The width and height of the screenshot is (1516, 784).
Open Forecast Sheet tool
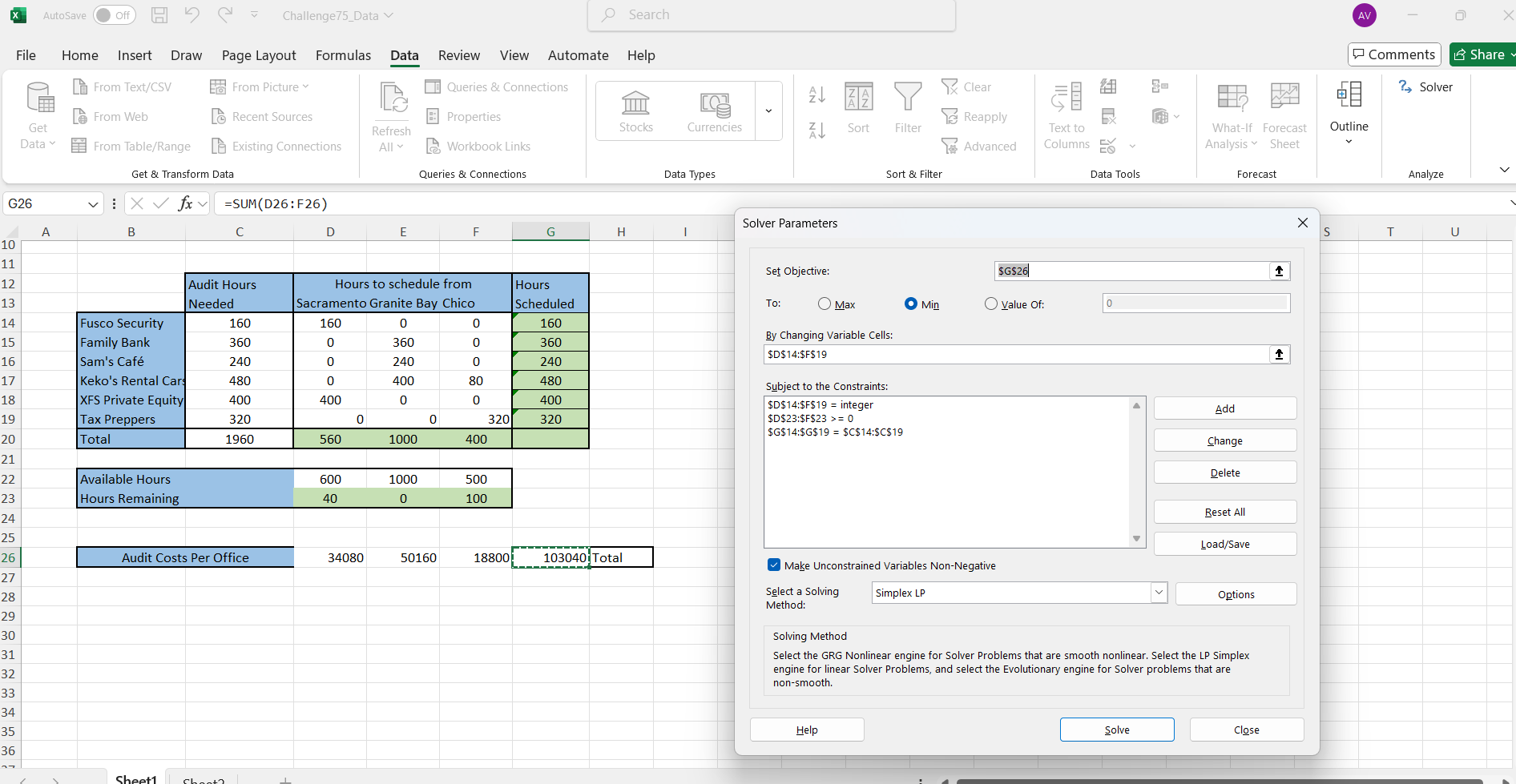click(1284, 116)
